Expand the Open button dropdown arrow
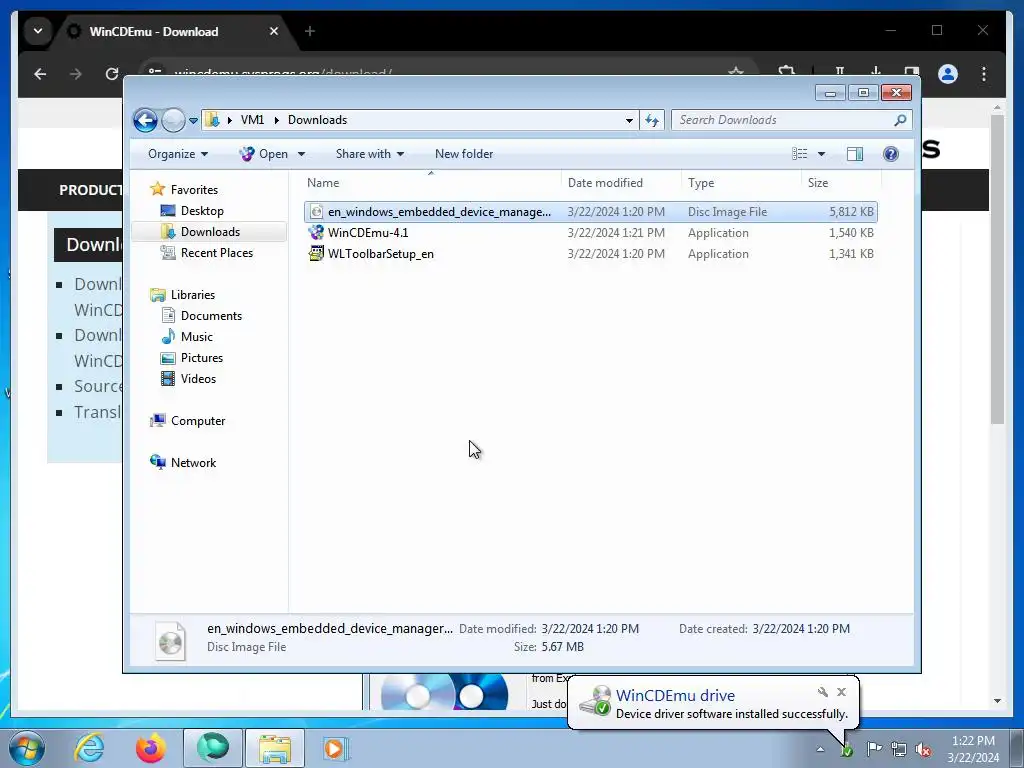Viewport: 1024px width, 768px height. (301, 154)
